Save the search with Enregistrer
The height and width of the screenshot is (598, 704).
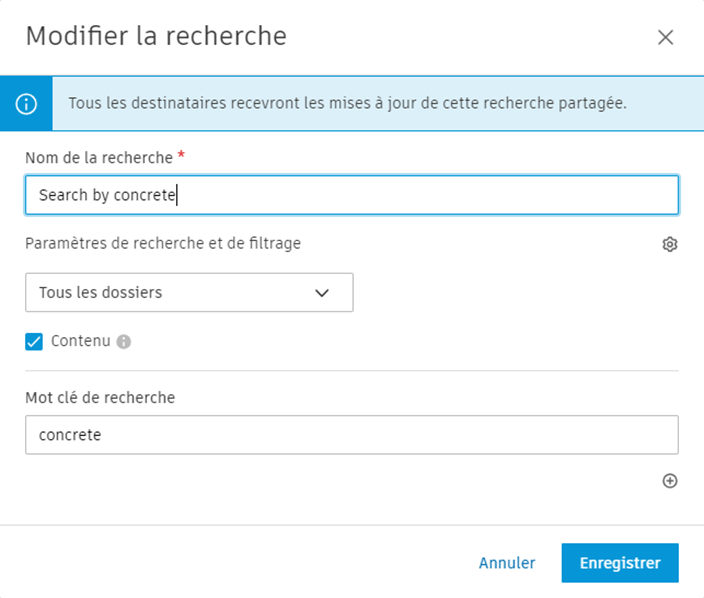[620, 563]
